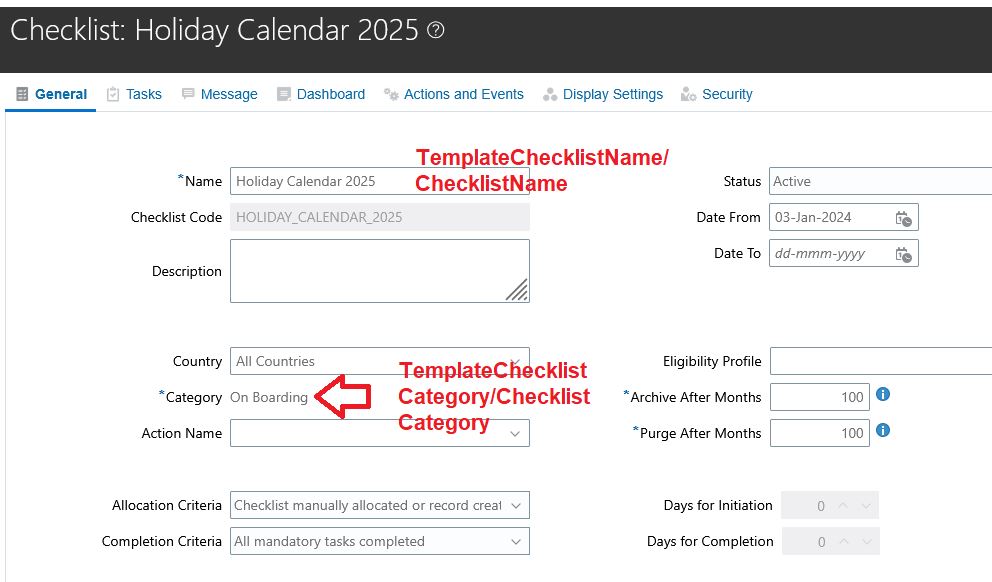This screenshot has height=582, width=992.
Task: Open the Date From calendar picker
Action: coord(904,218)
